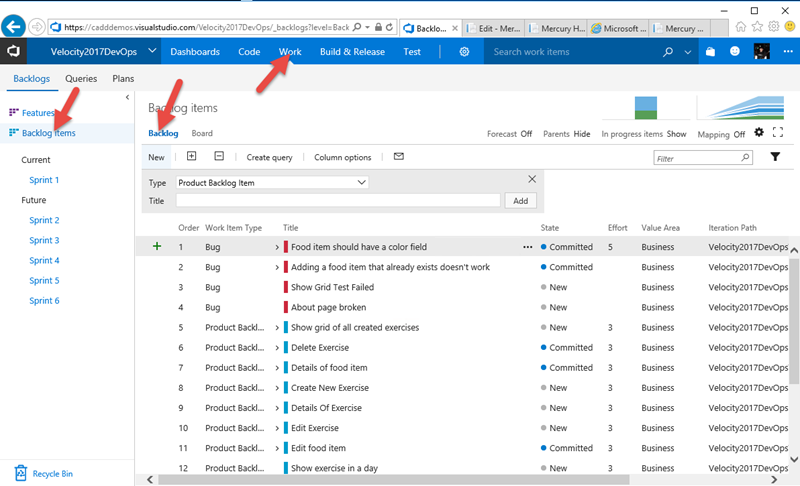
Task: Expand Adding a food item that already exists row
Action: coord(277,267)
